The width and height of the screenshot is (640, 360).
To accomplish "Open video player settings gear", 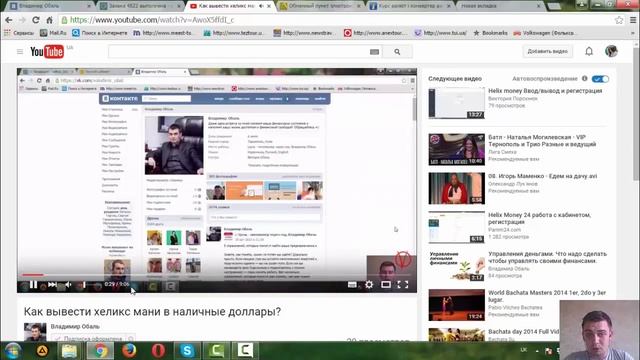I will pyautogui.click(x=369, y=284).
